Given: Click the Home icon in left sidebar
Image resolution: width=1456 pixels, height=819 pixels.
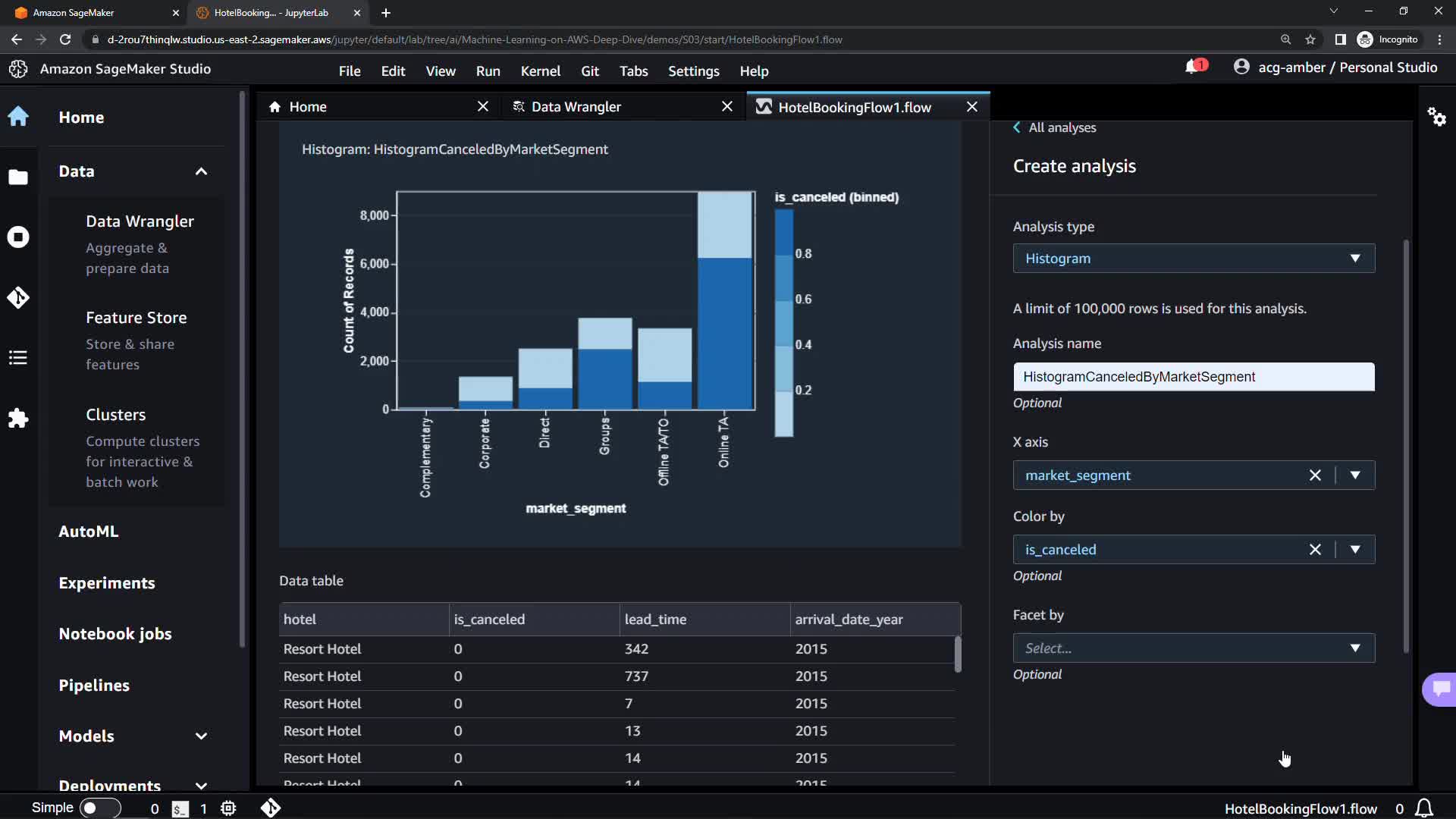Looking at the screenshot, I should click(x=18, y=117).
